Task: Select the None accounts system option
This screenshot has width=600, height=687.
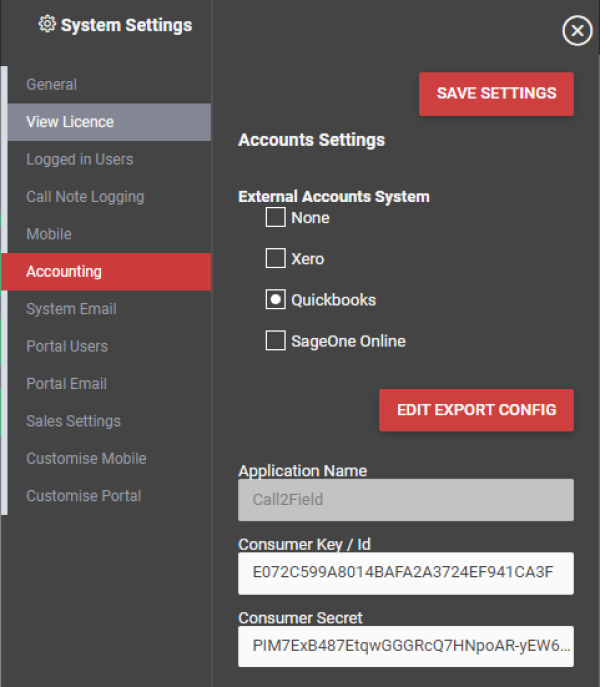Action: pos(275,217)
